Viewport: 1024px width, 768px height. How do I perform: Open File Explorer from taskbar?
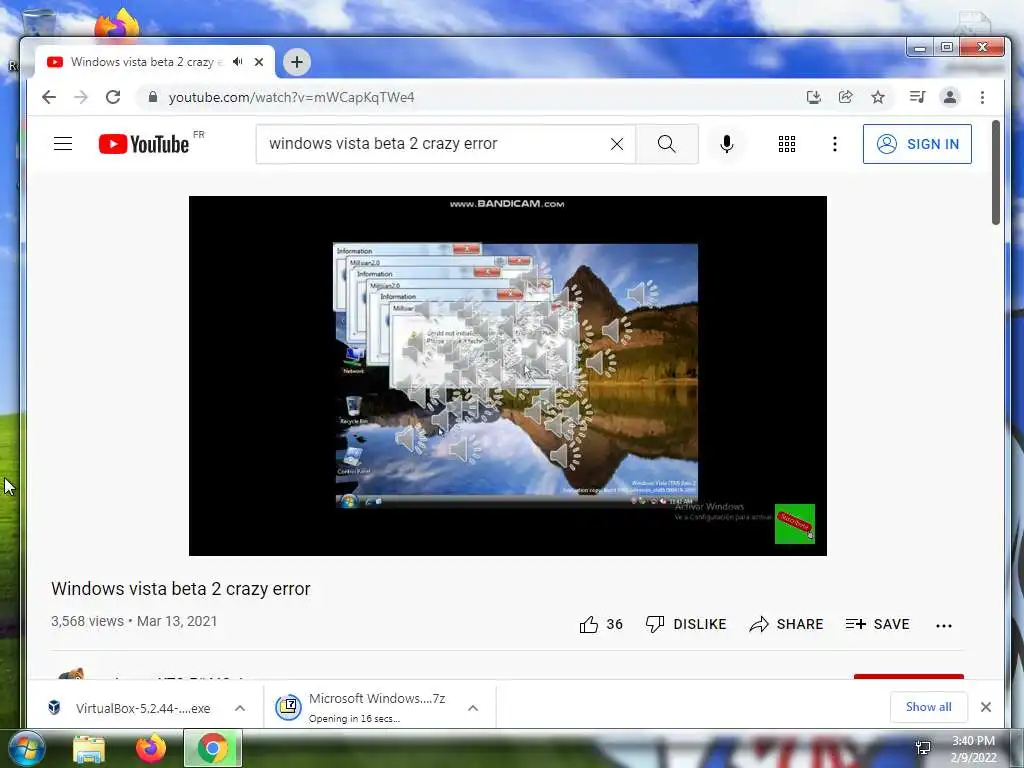click(x=89, y=749)
